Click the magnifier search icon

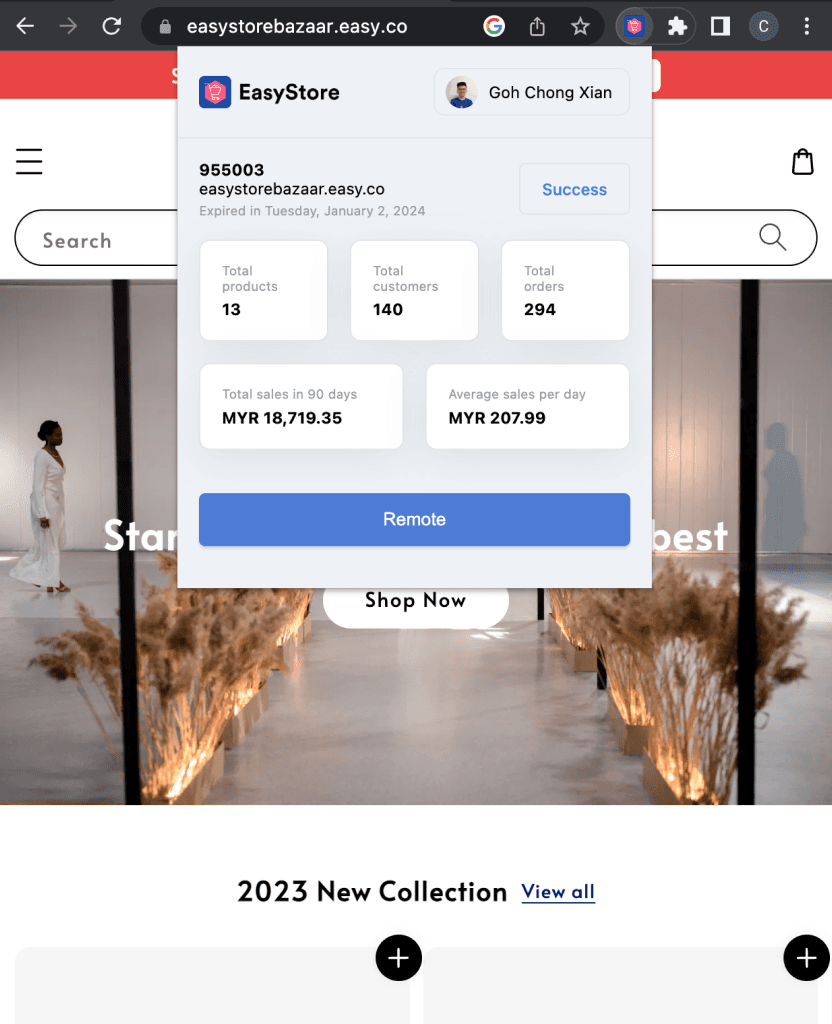[x=773, y=237]
